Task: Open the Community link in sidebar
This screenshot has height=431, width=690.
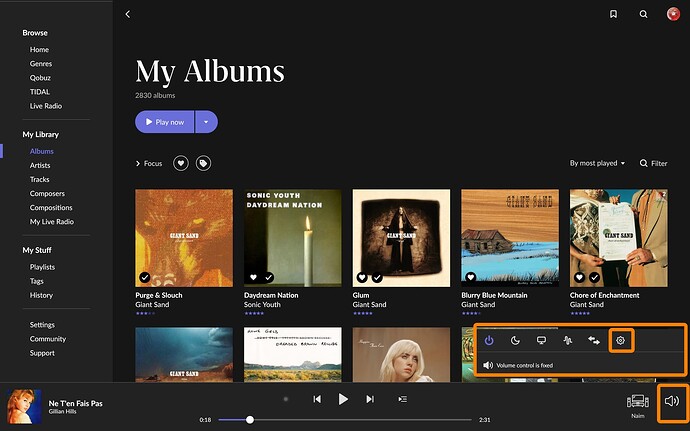Action: [x=48, y=339]
